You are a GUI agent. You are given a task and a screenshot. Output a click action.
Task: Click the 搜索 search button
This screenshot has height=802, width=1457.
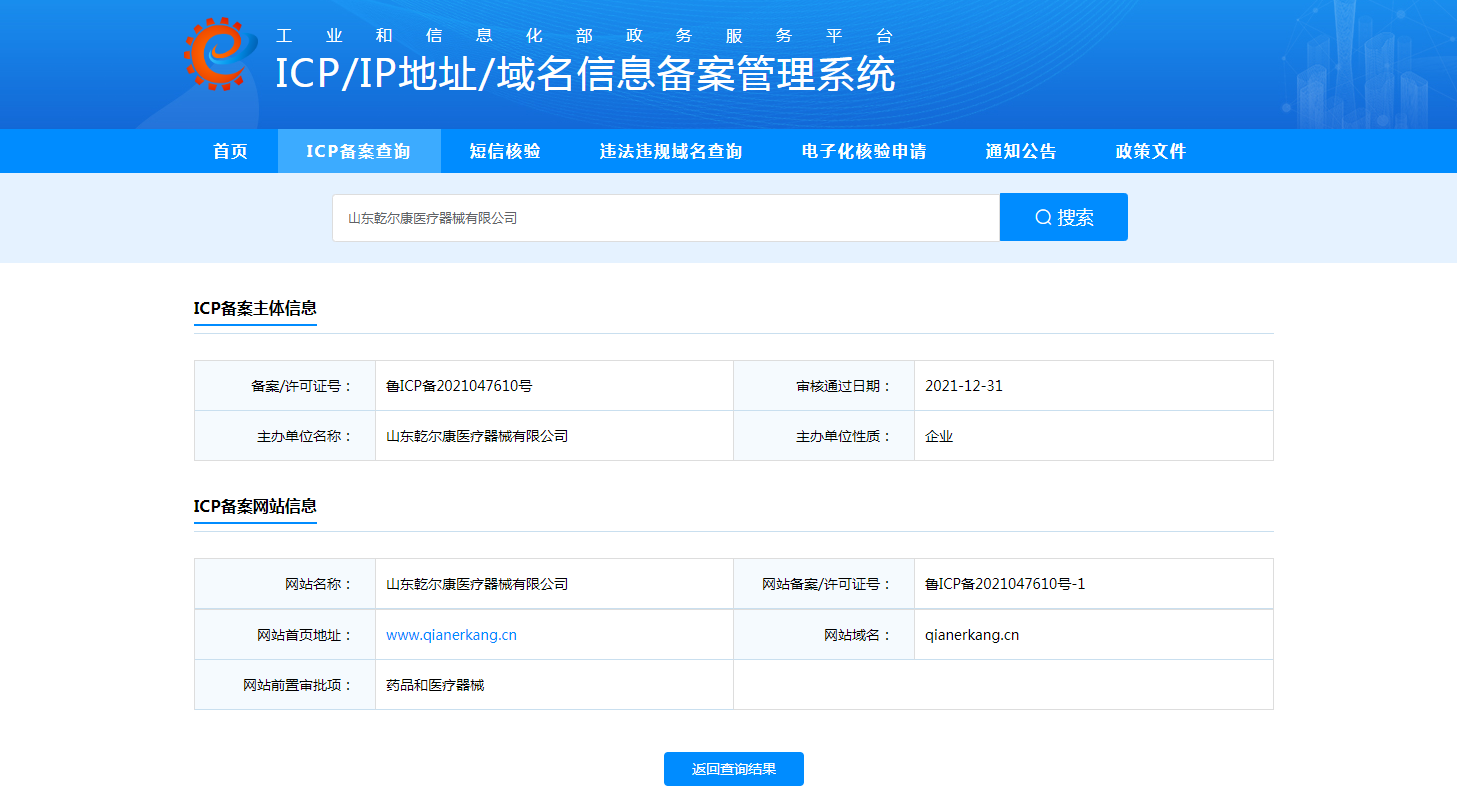(x=1064, y=217)
